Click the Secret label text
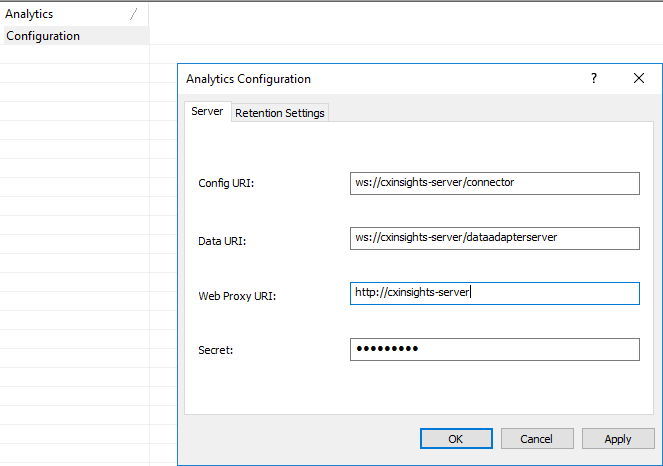663x466 pixels. 216,351
